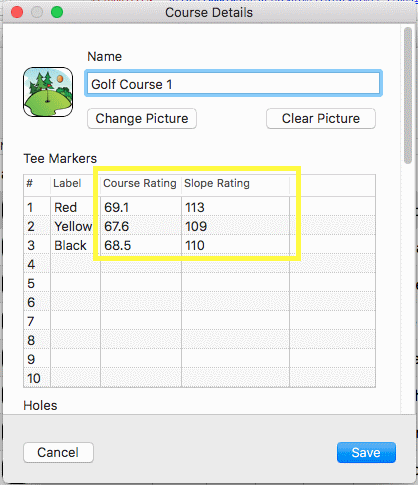Image resolution: width=418 pixels, height=485 pixels.
Task: Click the 113 slope rating cell
Action: point(236,207)
